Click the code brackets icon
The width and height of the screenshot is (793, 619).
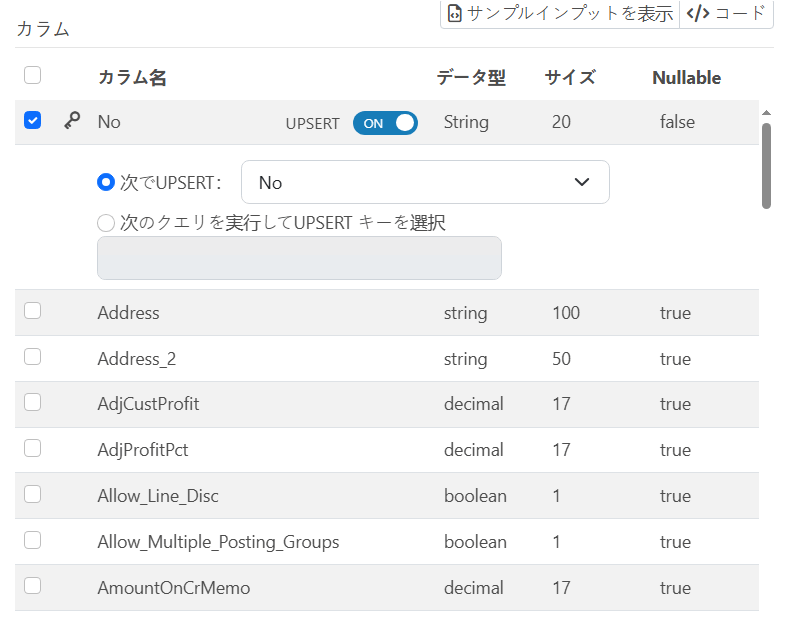pyautogui.click(x=698, y=13)
